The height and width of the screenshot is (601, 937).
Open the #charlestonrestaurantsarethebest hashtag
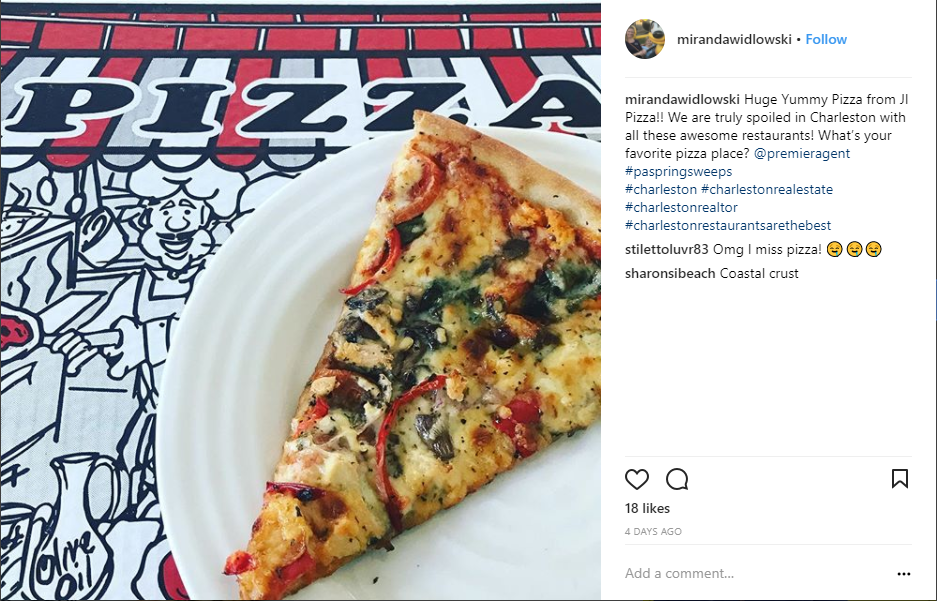coord(728,225)
